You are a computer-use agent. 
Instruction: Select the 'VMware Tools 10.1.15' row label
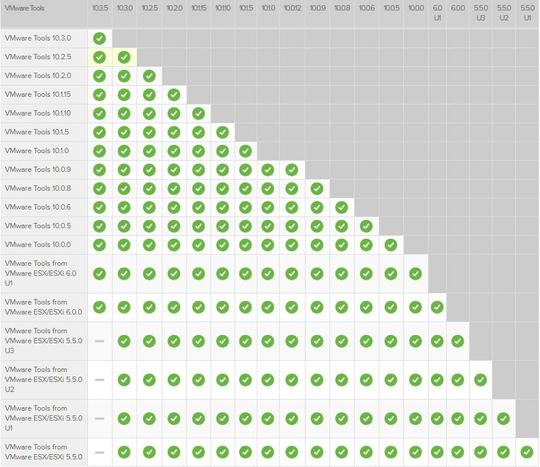click(x=38, y=94)
